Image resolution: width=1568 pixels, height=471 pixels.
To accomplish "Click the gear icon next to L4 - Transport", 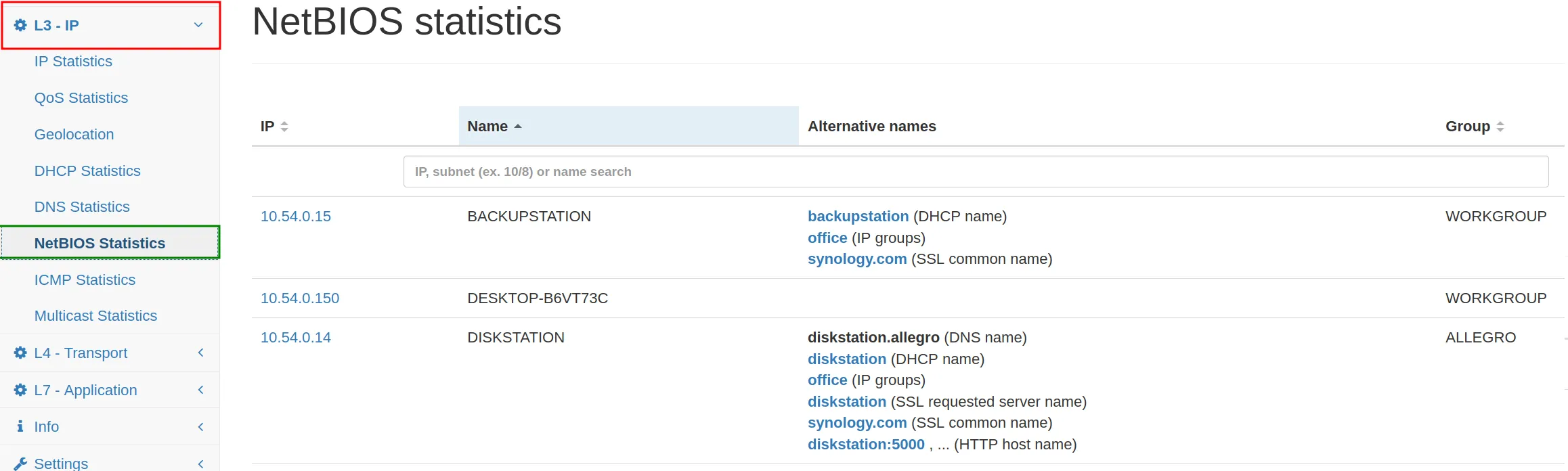I will (x=20, y=353).
